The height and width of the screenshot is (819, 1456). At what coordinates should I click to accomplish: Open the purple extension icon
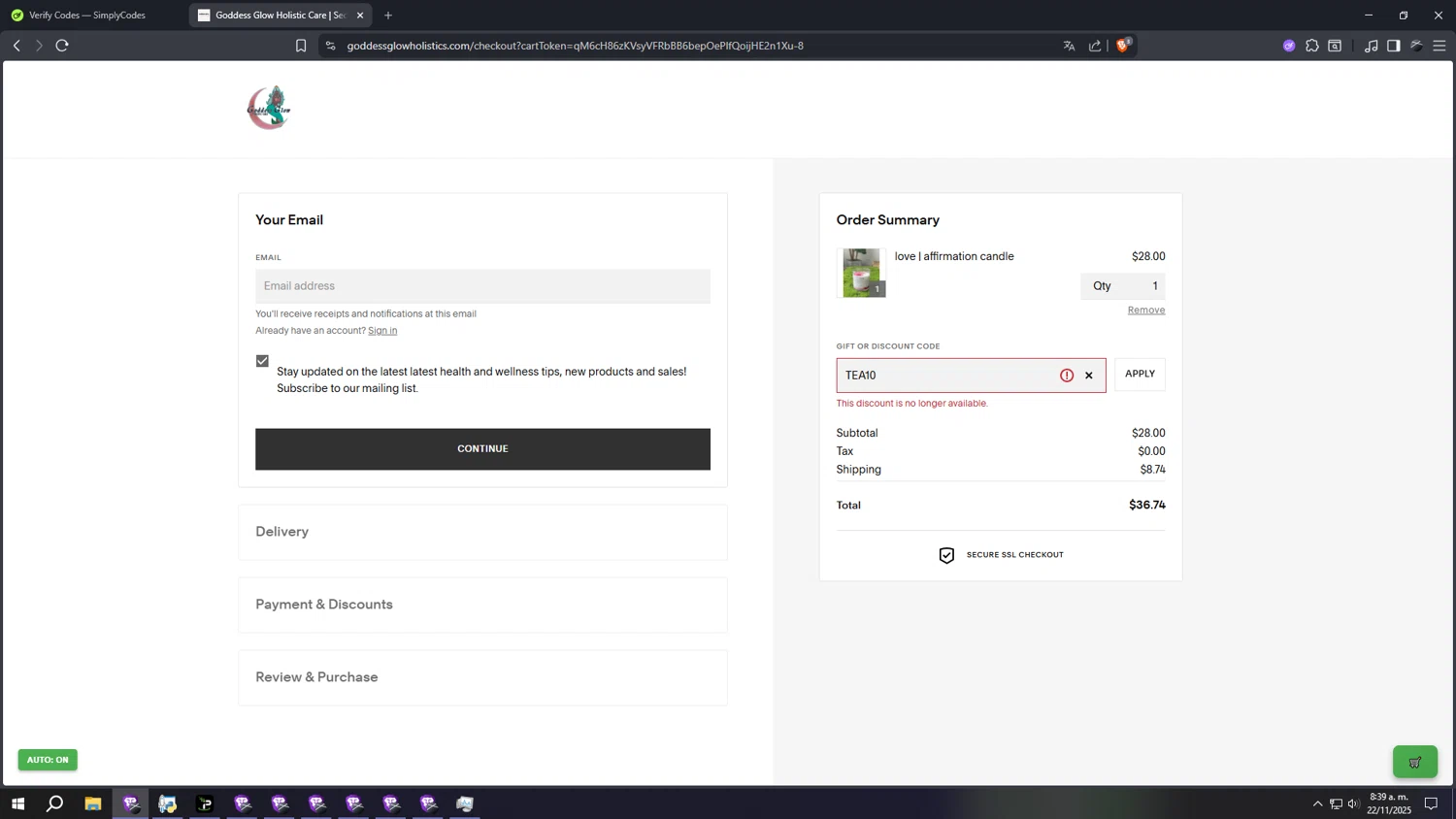[x=1289, y=46]
